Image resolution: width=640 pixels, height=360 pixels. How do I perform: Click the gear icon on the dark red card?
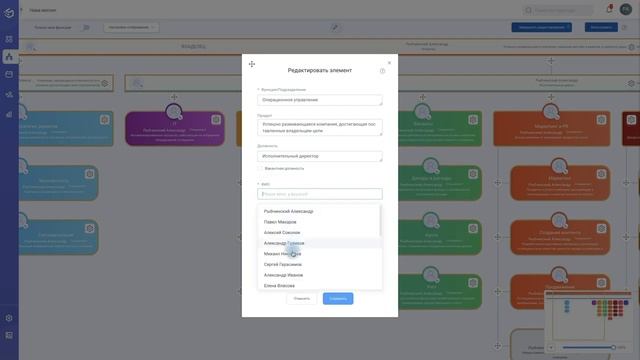[631, 120]
